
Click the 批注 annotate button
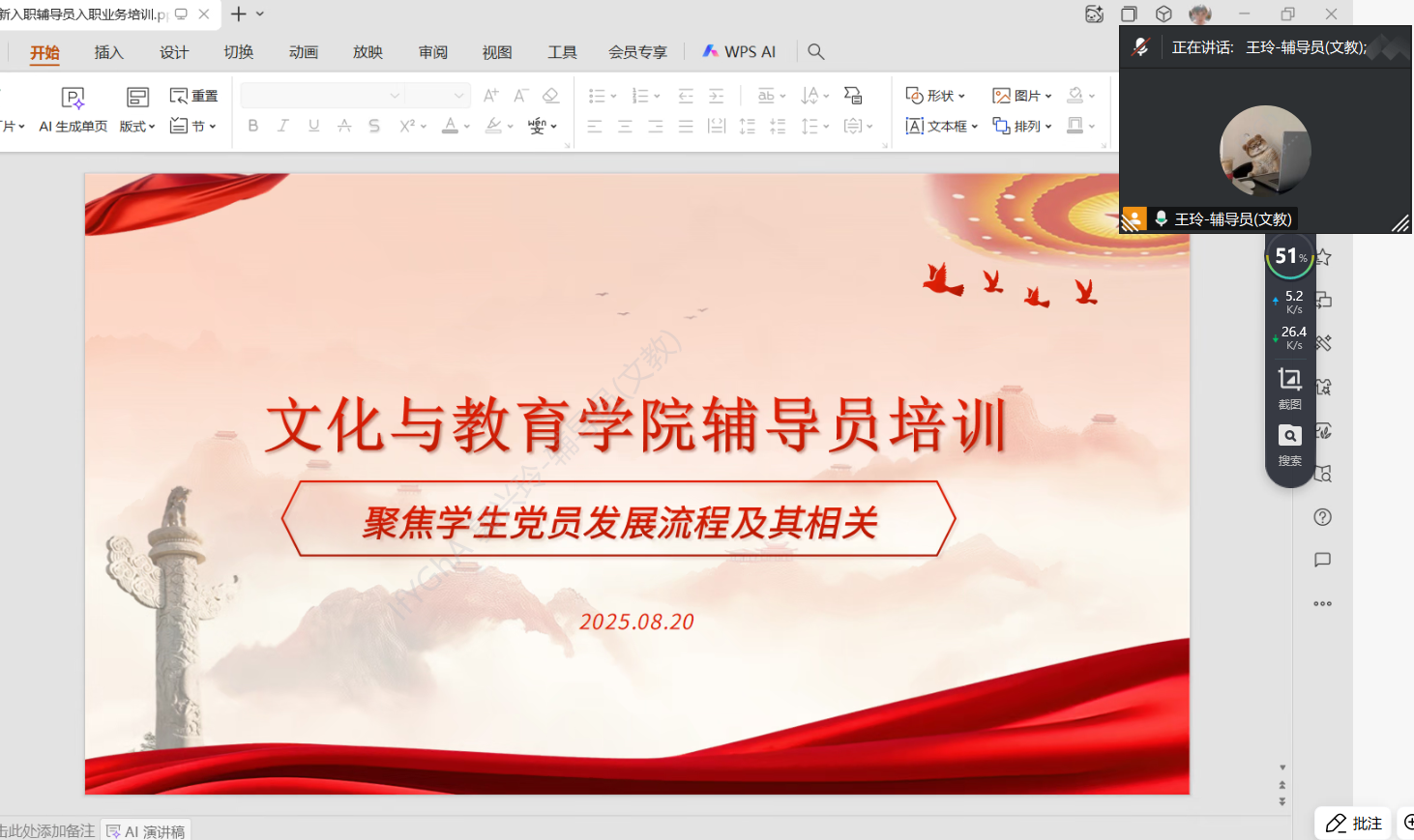point(1353,824)
